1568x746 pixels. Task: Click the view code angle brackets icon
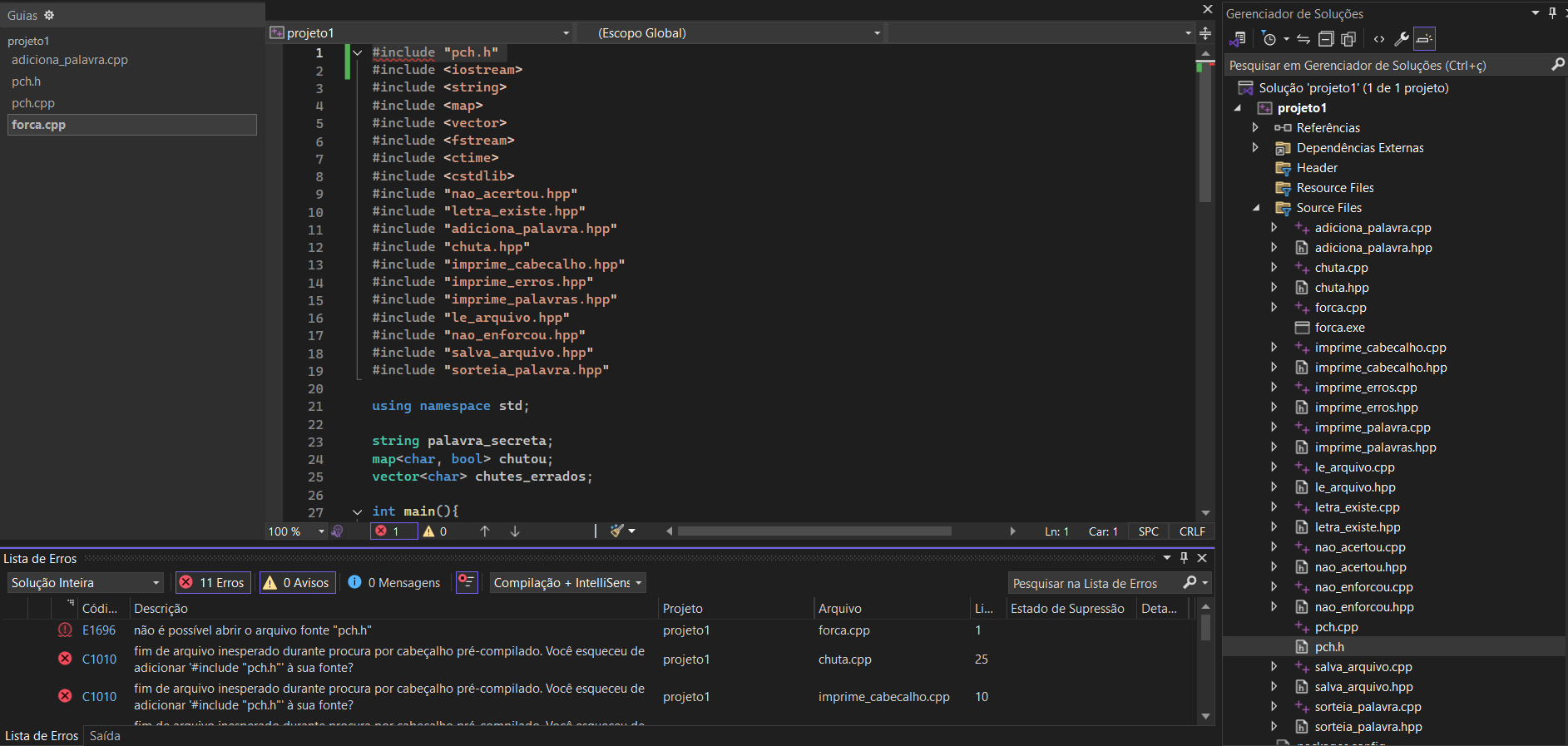pyautogui.click(x=1379, y=39)
